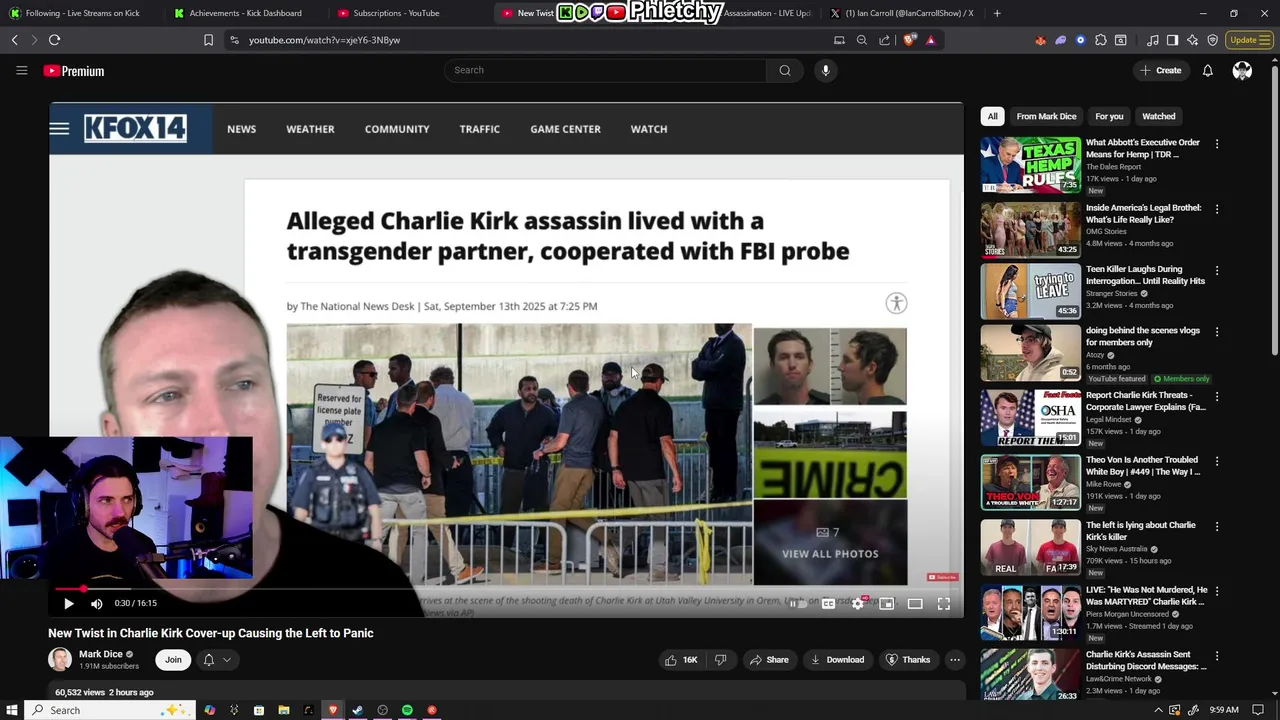Bookmark this page in address bar
Viewport: 1280px width, 720px height.
click(208, 40)
